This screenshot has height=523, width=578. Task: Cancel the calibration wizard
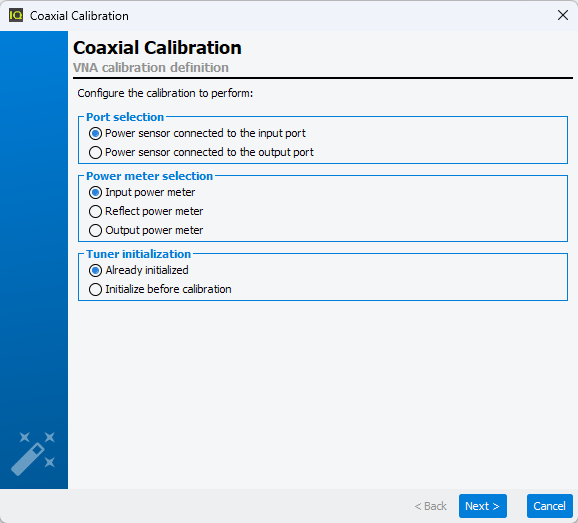(549, 506)
